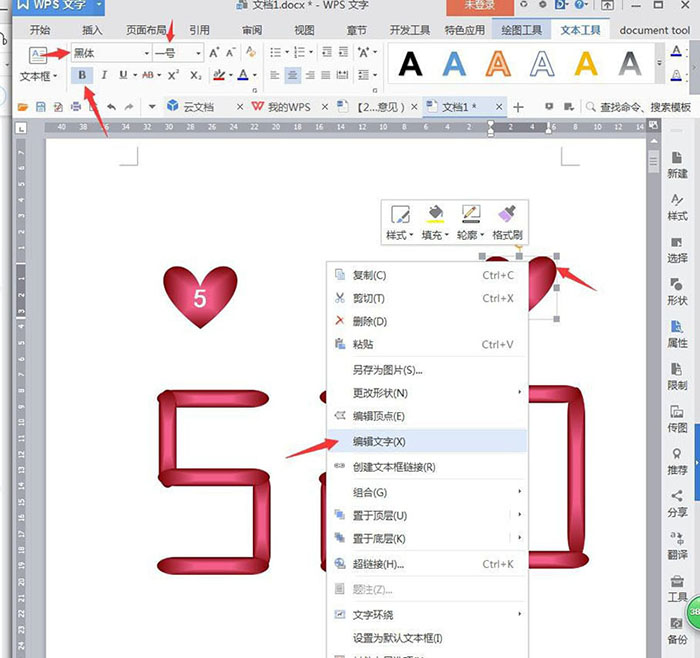
Task: Toggle Bold formatting button
Action: pyautogui.click(x=82, y=75)
